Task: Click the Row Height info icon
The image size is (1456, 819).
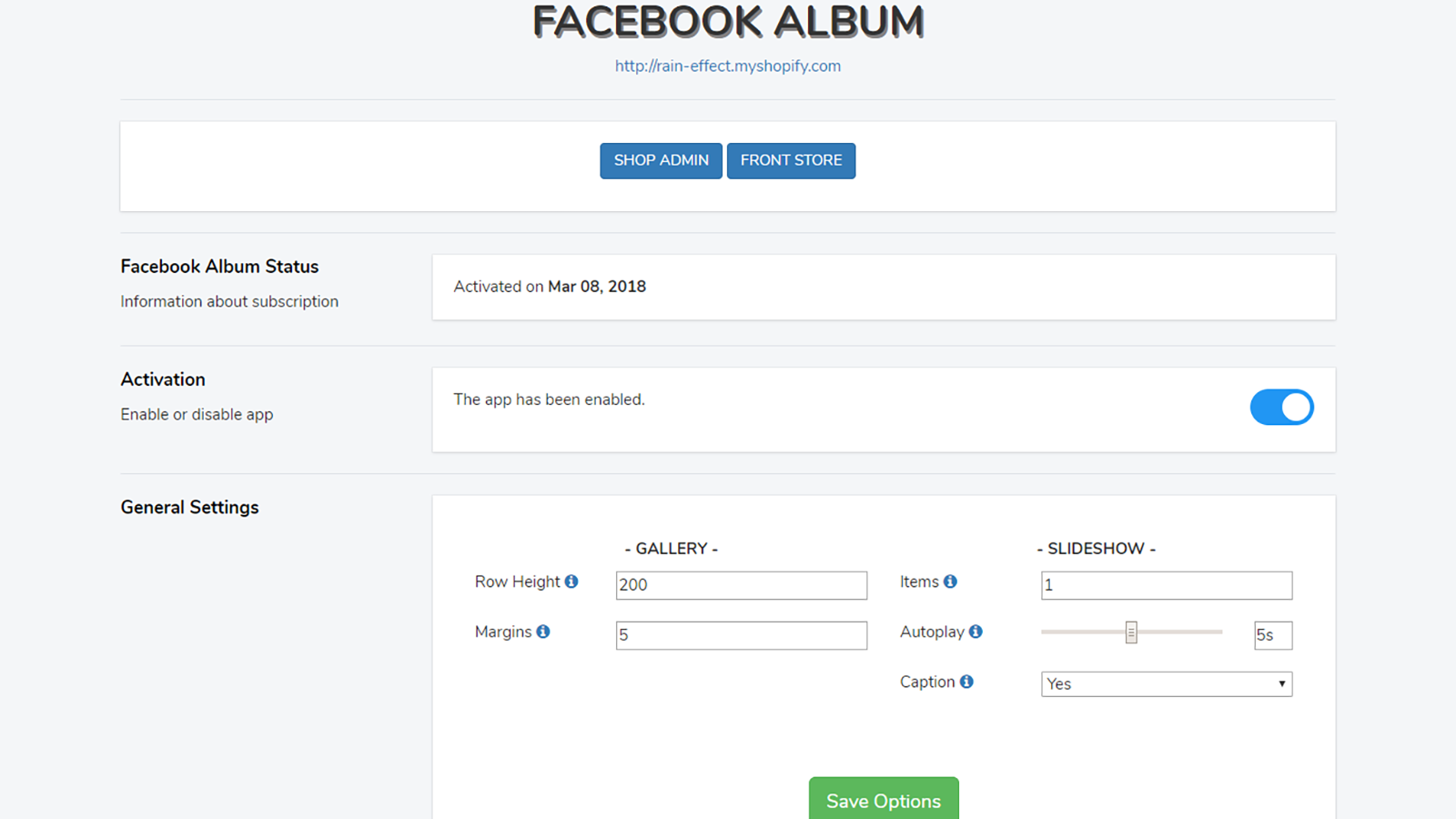Action: pos(571,581)
